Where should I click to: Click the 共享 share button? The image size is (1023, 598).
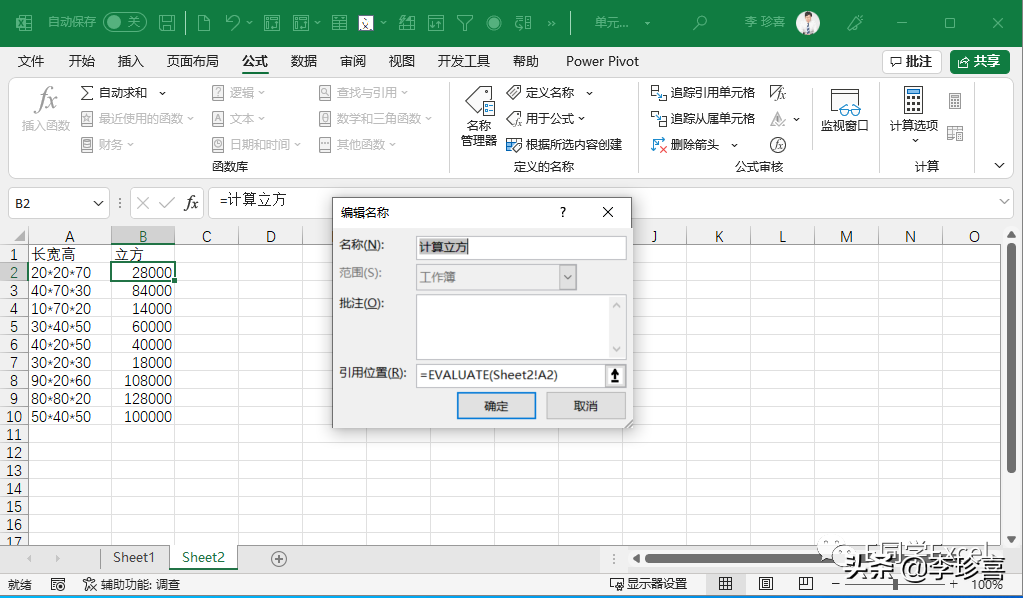[980, 61]
